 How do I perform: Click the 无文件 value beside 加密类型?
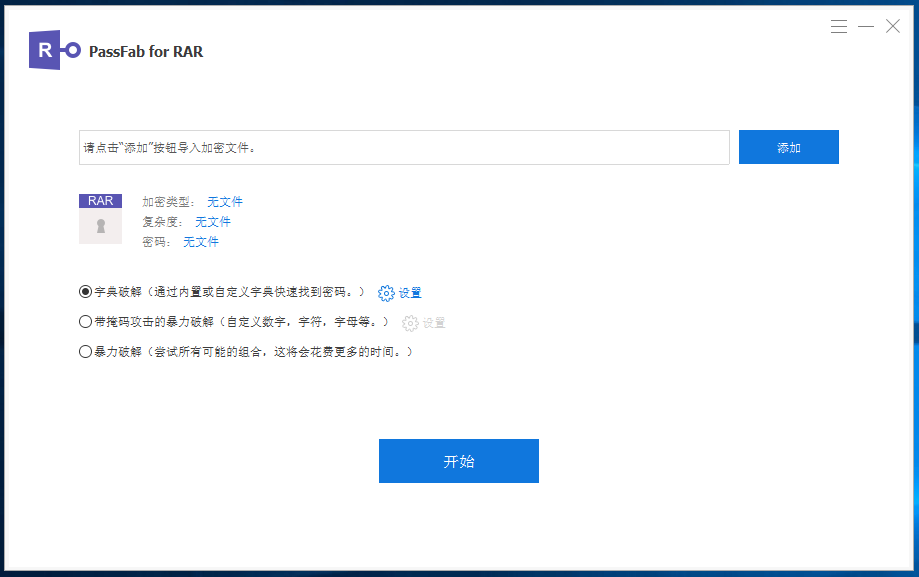pos(225,202)
